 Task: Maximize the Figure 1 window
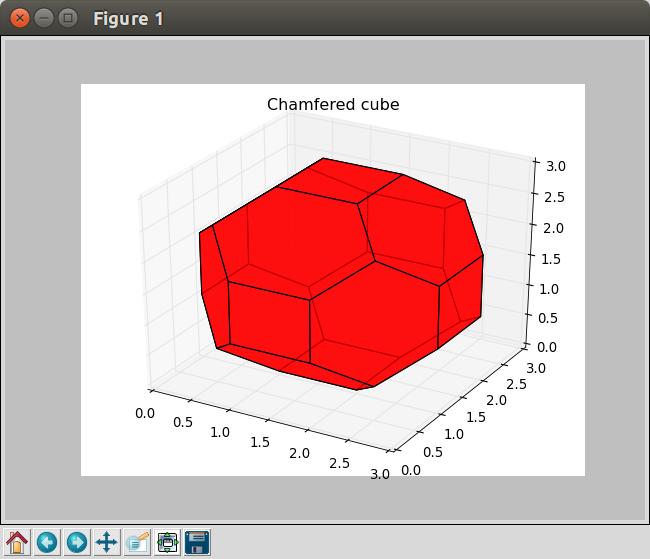tap(67, 18)
